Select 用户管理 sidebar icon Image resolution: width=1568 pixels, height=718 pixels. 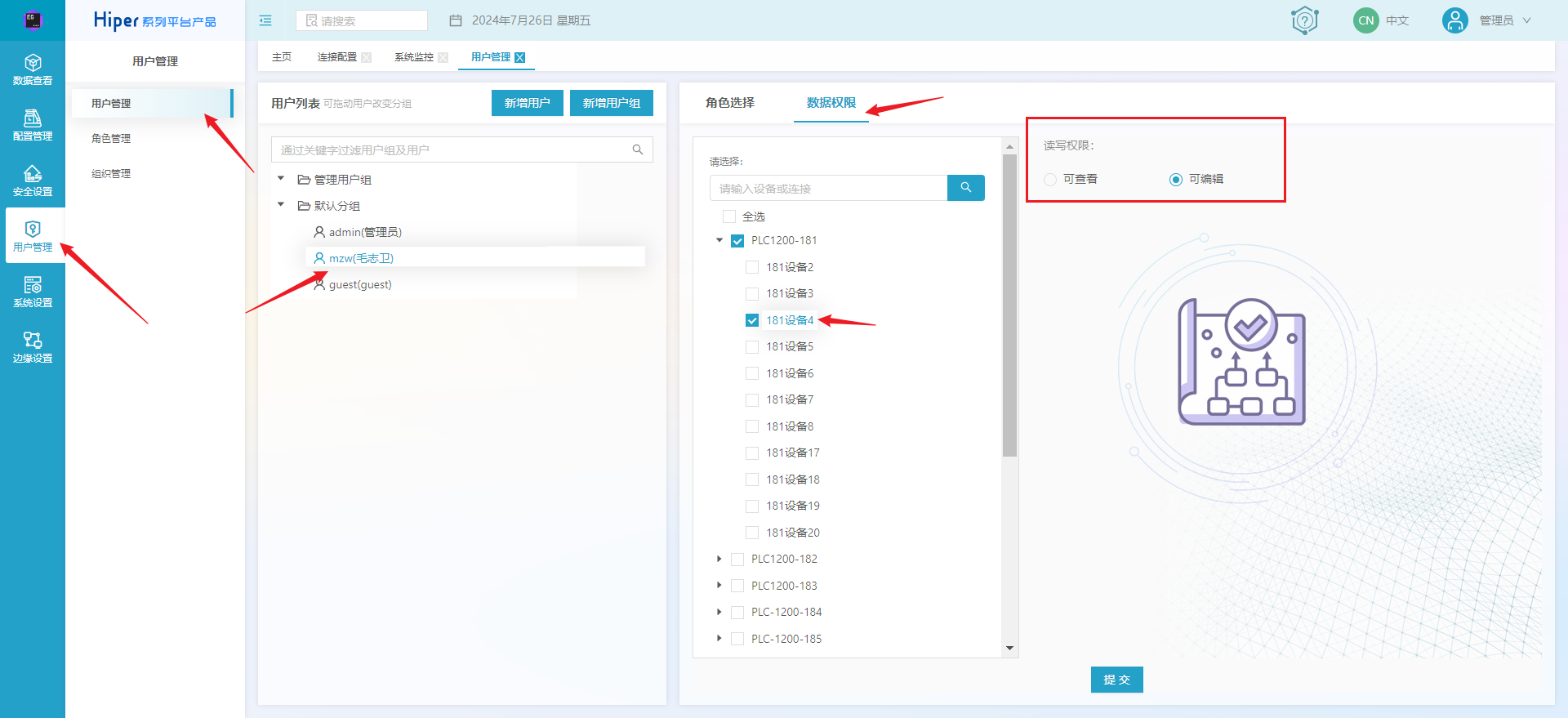coord(33,236)
